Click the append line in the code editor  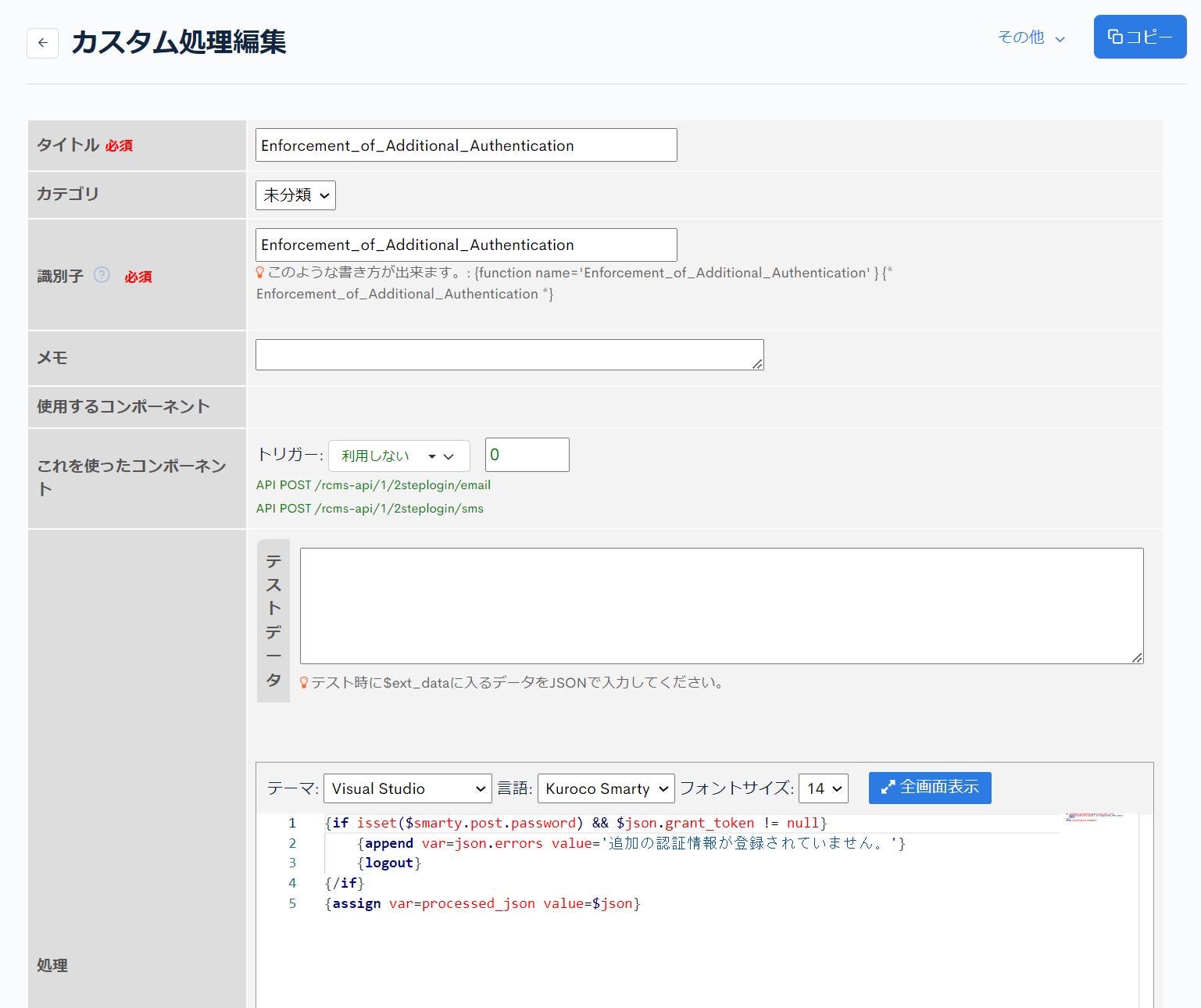[x=631, y=843]
